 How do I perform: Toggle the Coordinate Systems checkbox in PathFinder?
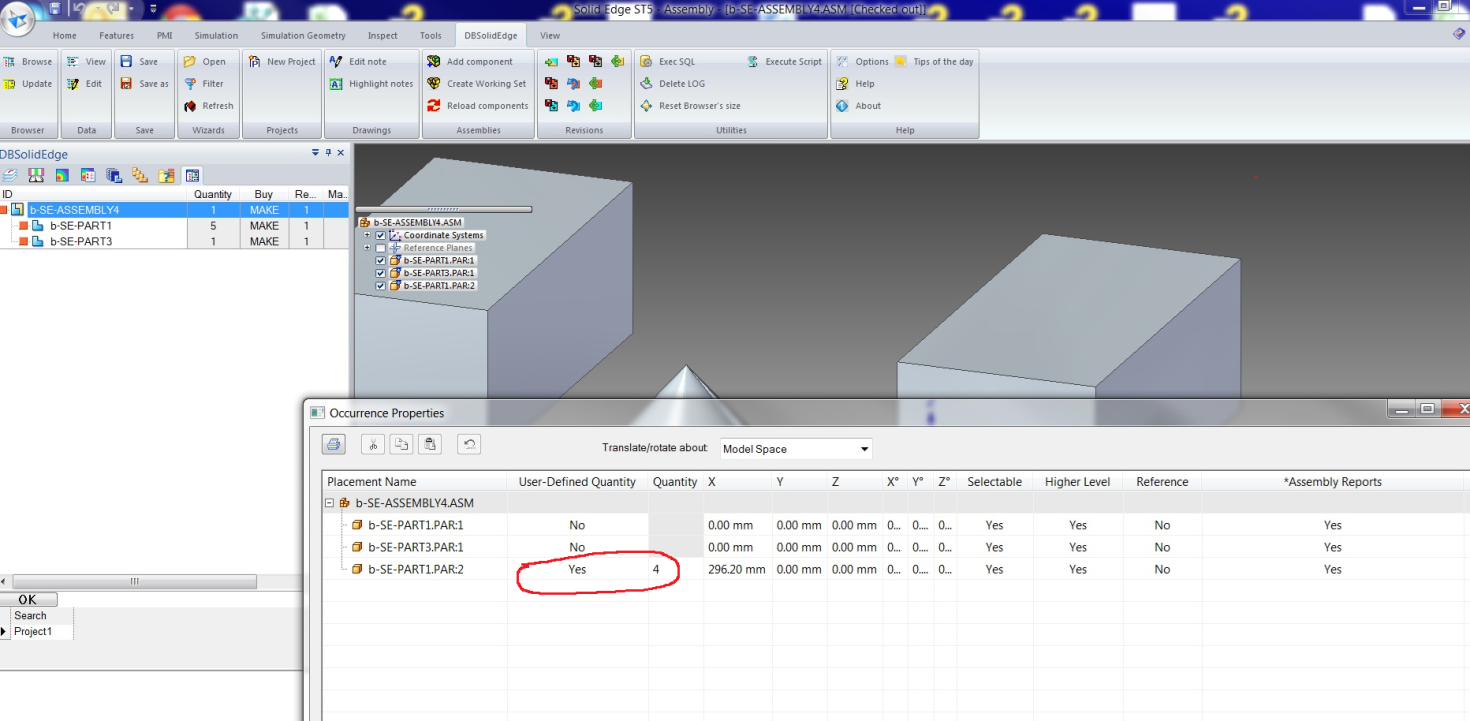[380, 235]
